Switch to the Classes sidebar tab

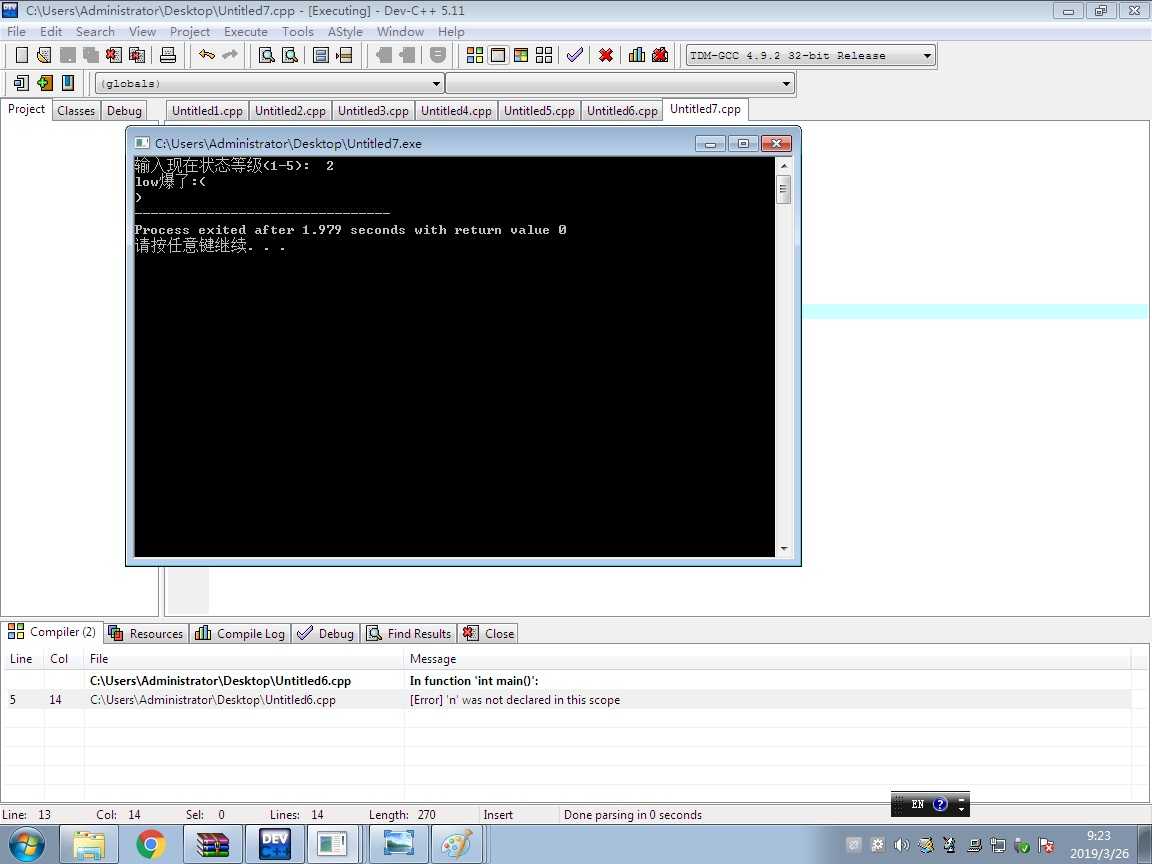(x=76, y=110)
